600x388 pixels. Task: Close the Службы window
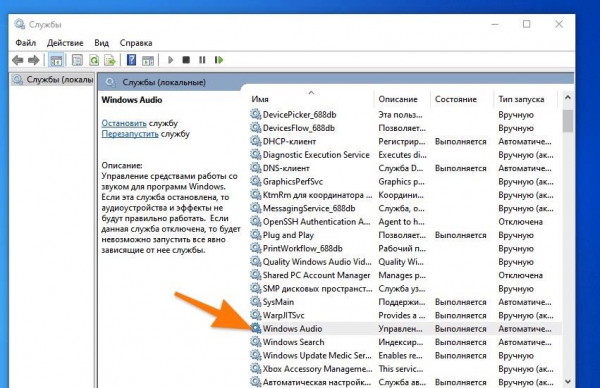559,24
